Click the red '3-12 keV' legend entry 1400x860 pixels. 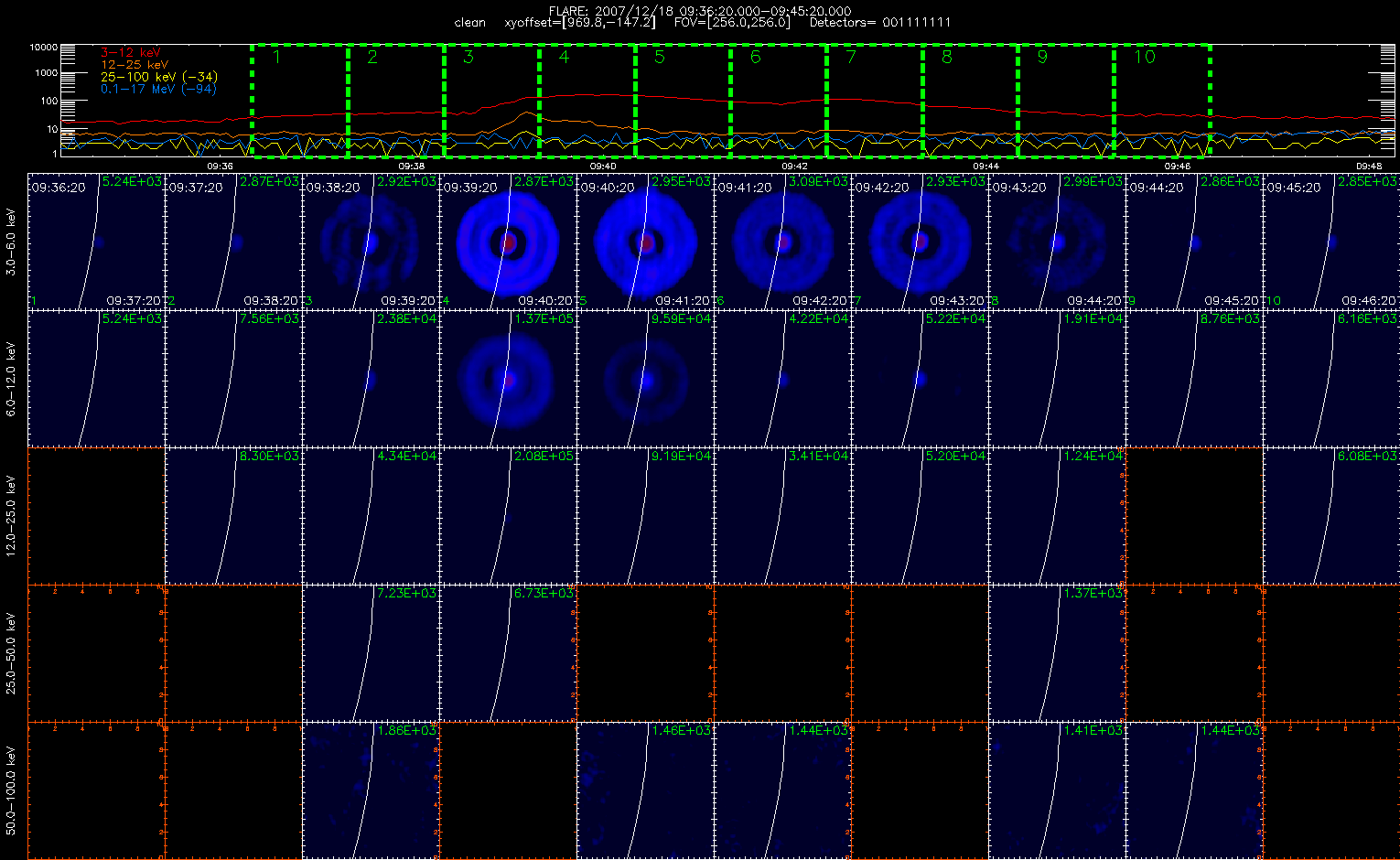coord(131,53)
